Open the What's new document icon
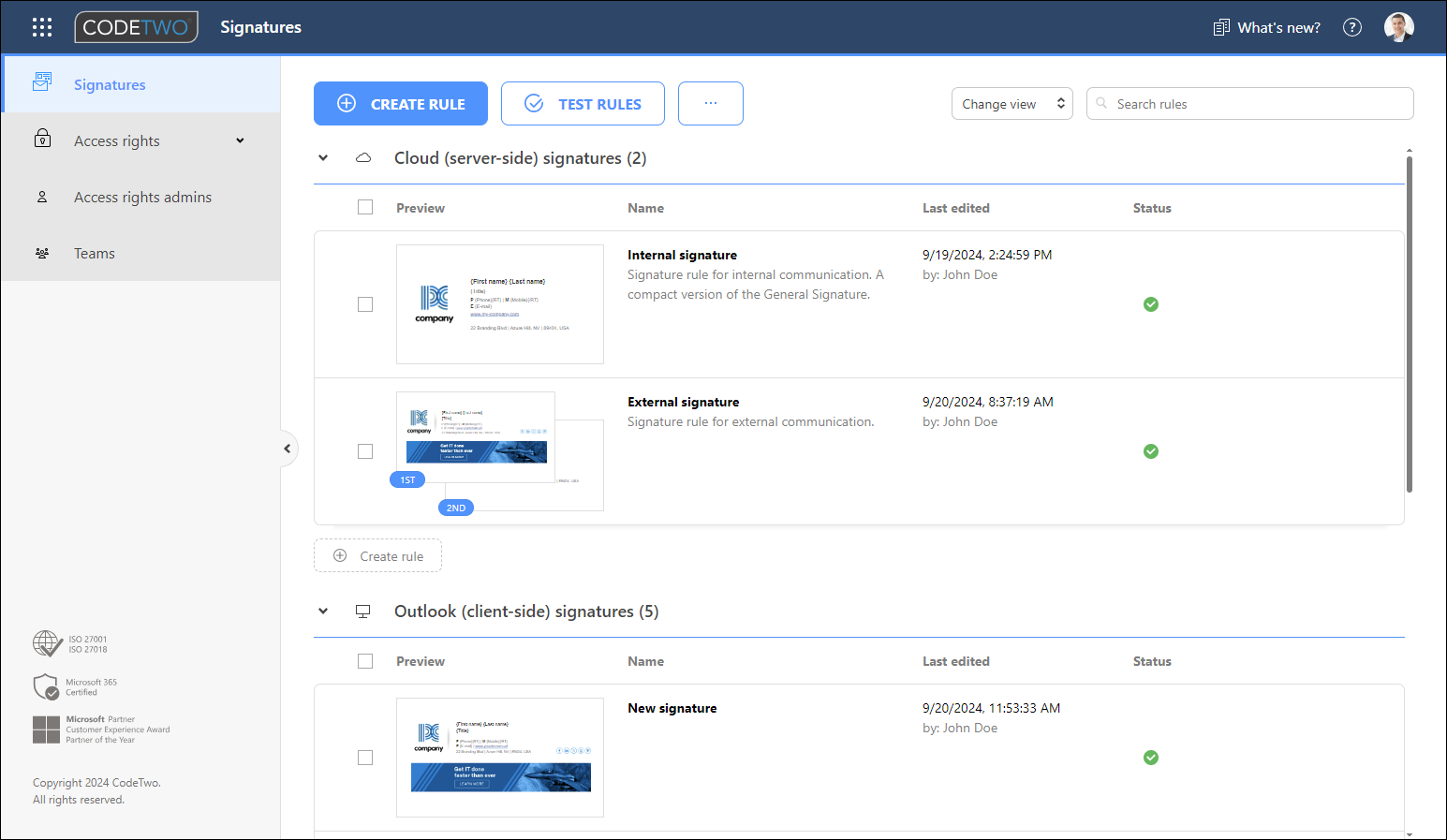 [1221, 27]
